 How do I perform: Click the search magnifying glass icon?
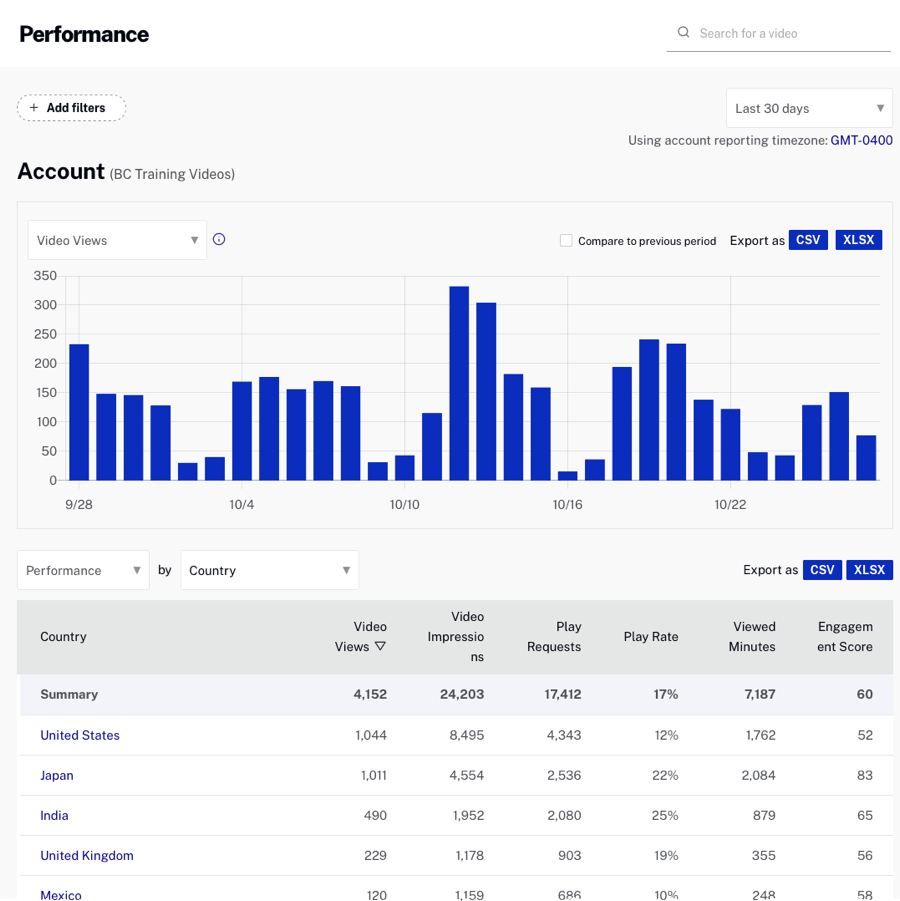point(684,32)
